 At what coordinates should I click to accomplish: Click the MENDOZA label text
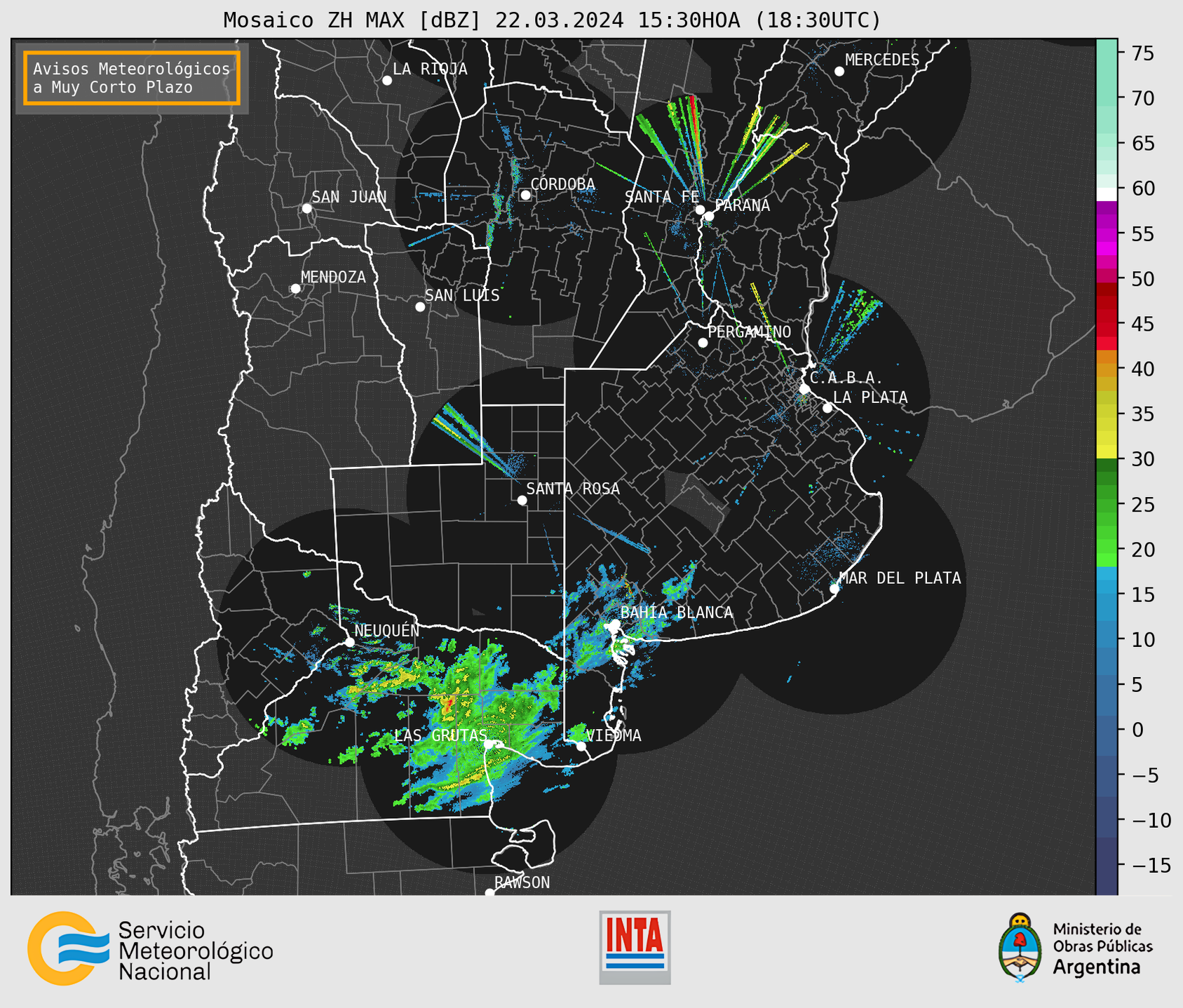pyautogui.click(x=333, y=278)
